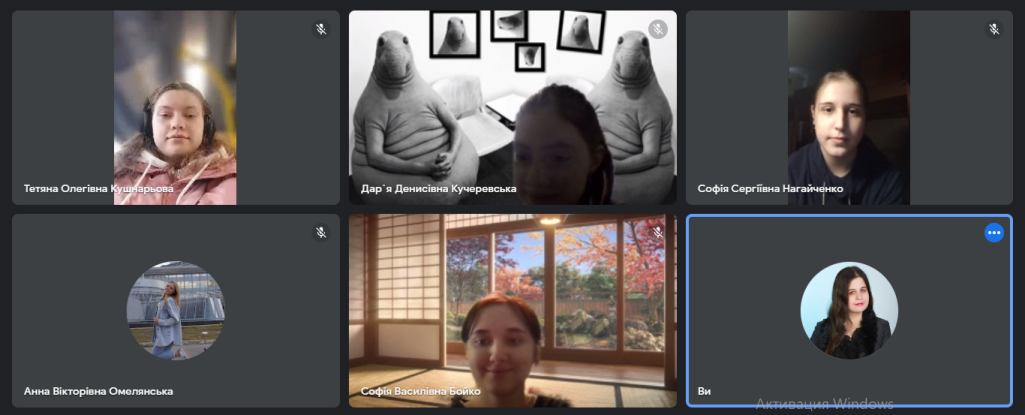
Task: Click the name label Дар'я Денисівна Кучеревська
Action: pos(439,188)
